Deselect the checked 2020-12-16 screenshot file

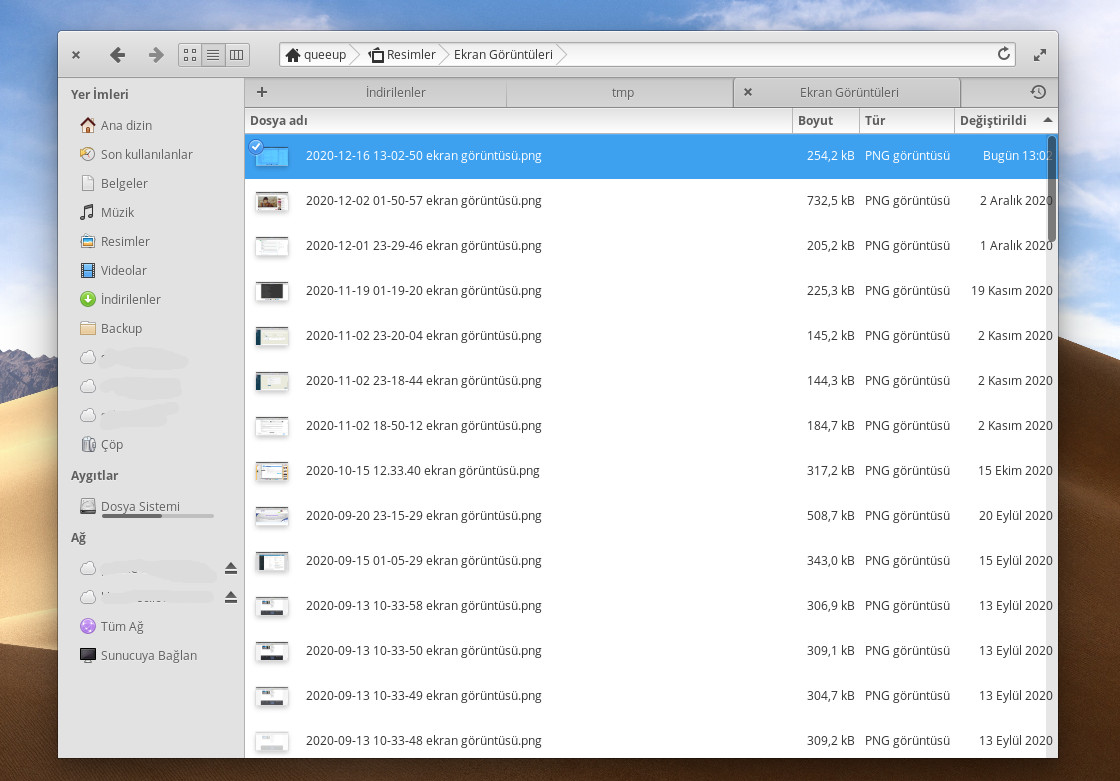pos(256,146)
